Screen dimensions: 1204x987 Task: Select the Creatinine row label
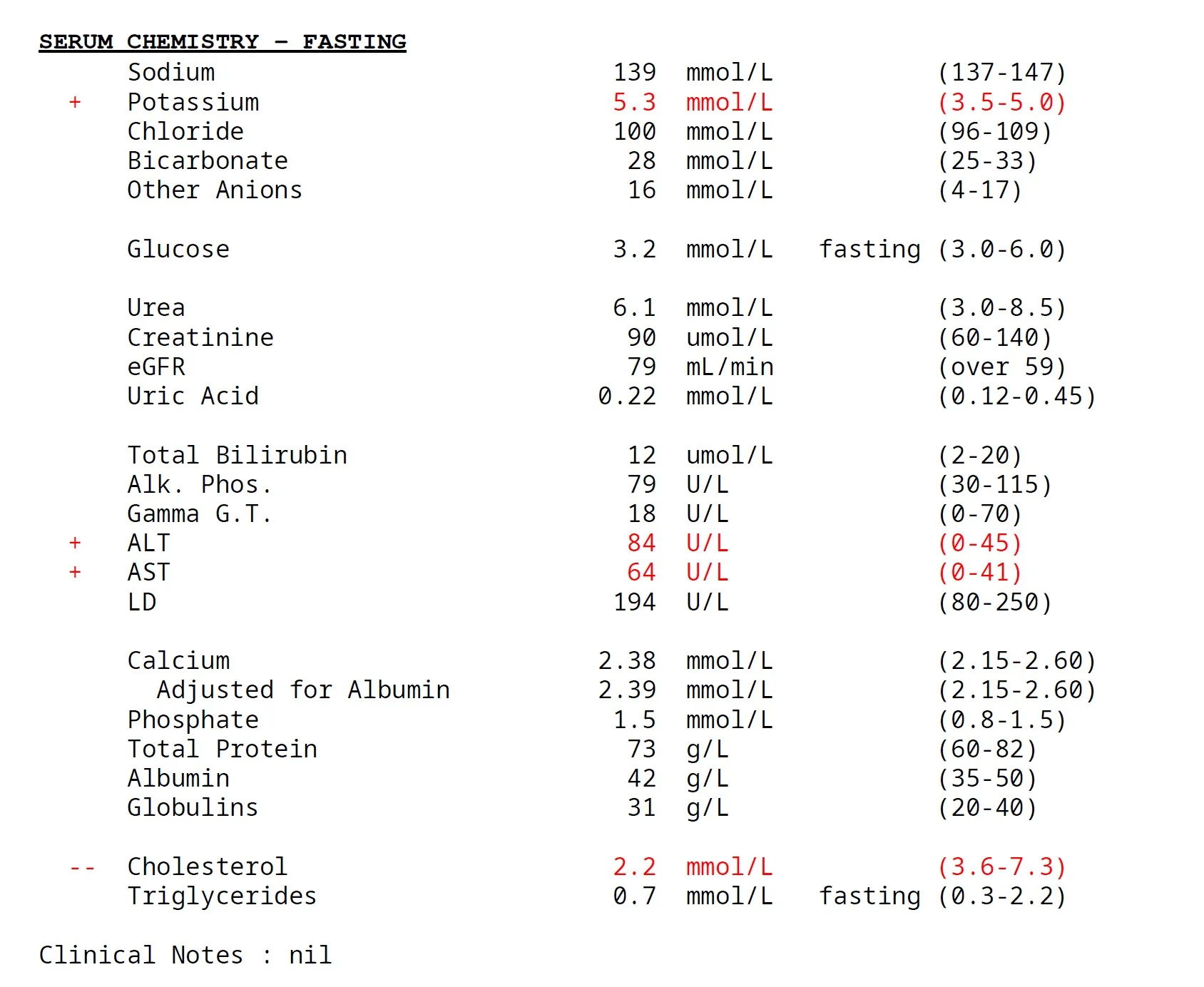click(200, 338)
